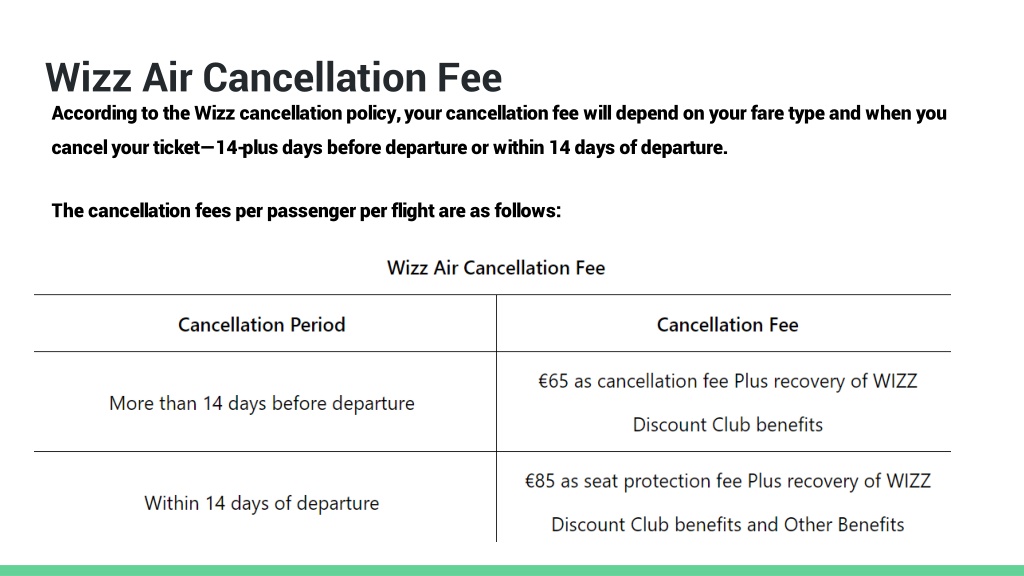Click the 'More than 14 days before departure' cell
This screenshot has height=576, width=1024.
(x=261, y=403)
